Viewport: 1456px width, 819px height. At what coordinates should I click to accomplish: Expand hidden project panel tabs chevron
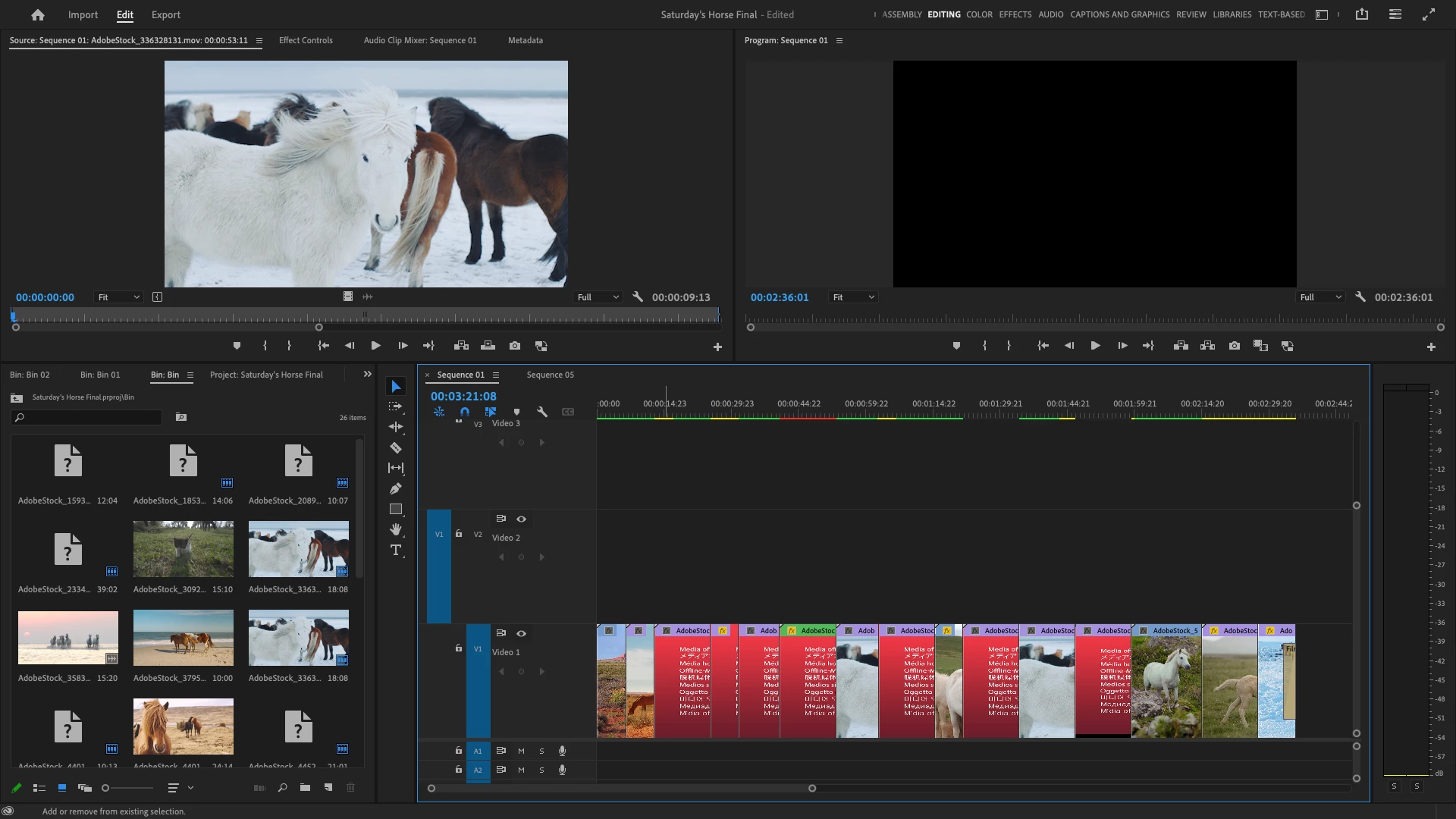pyautogui.click(x=368, y=374)
